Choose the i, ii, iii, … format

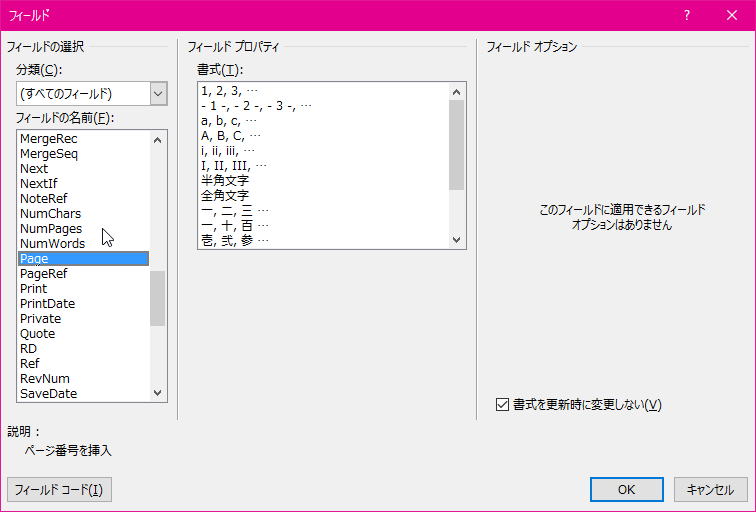click(324, 150)
